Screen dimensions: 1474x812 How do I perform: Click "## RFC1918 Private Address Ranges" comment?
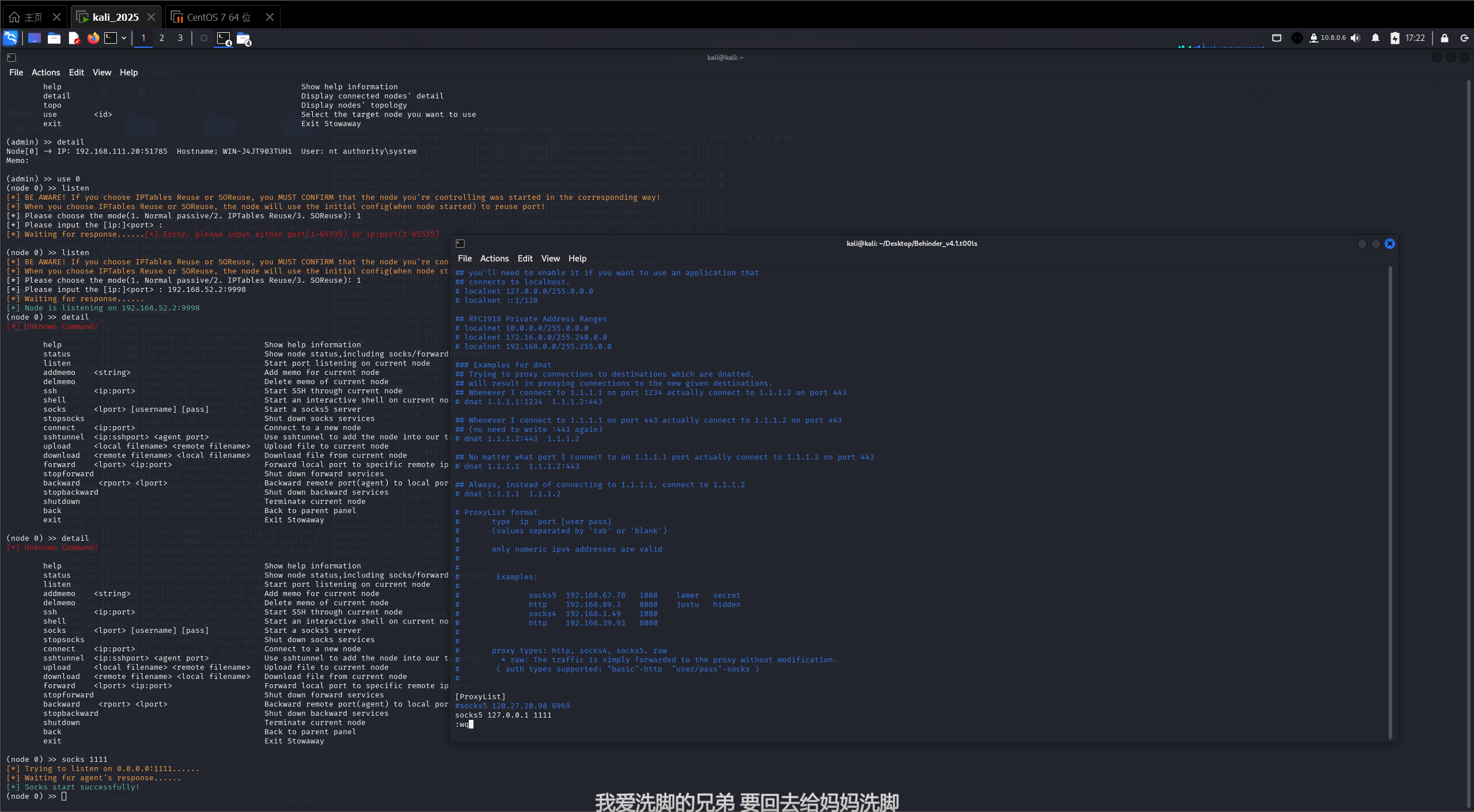(x=531, y=319)
